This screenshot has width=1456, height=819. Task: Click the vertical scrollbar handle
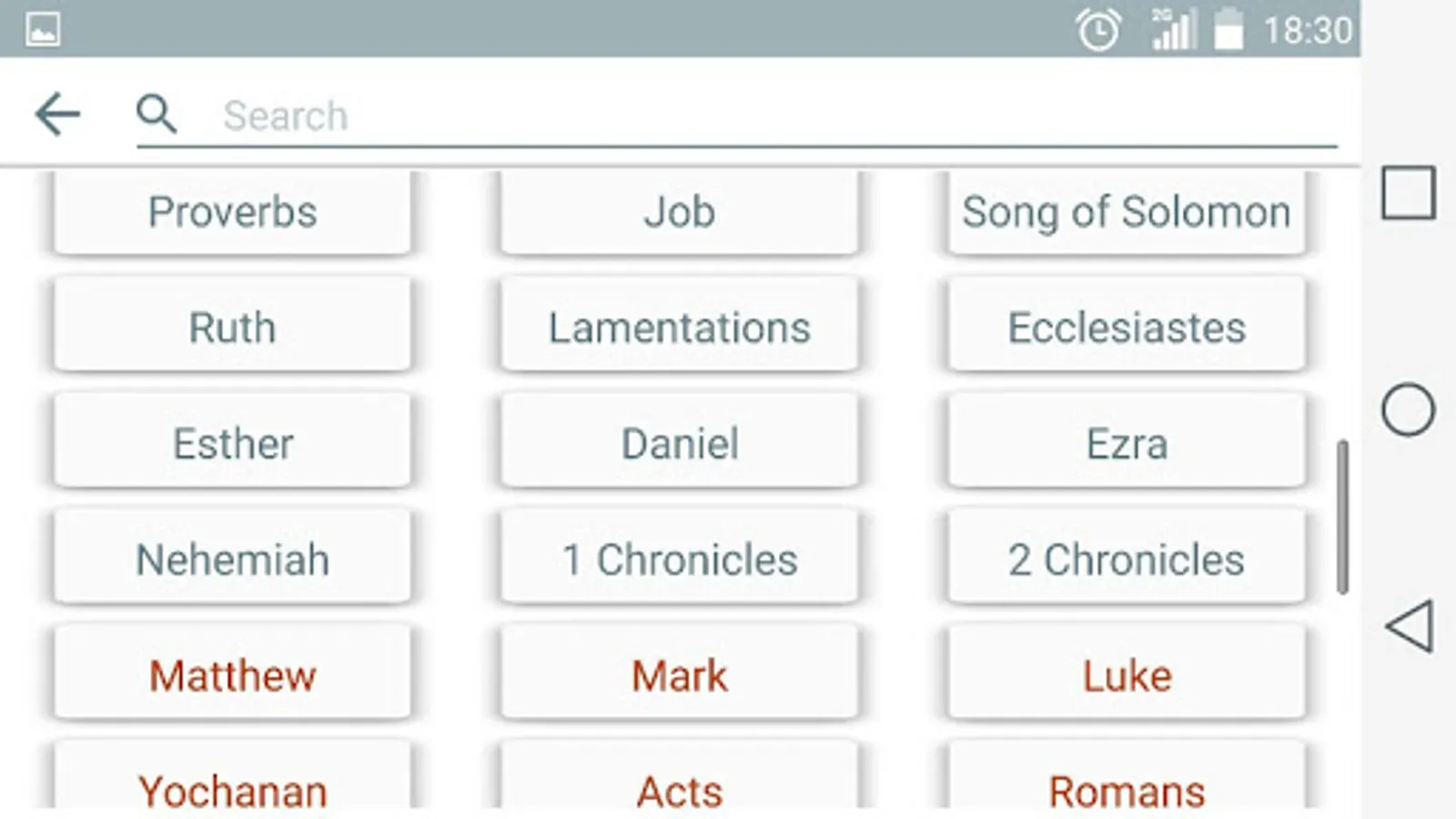coord(1342,516)
